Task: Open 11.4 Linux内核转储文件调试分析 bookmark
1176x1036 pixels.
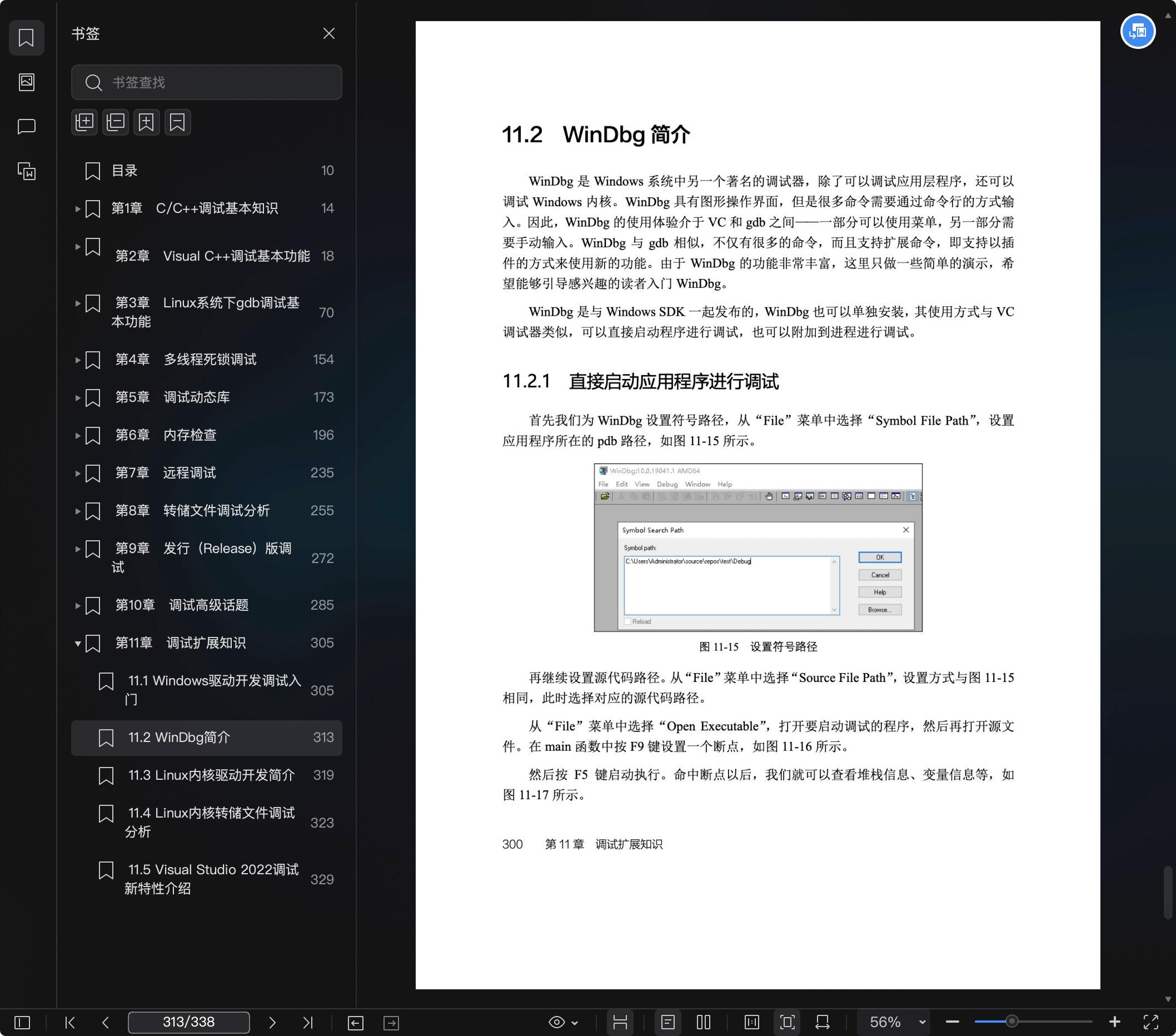Action: tap(207, 823)
